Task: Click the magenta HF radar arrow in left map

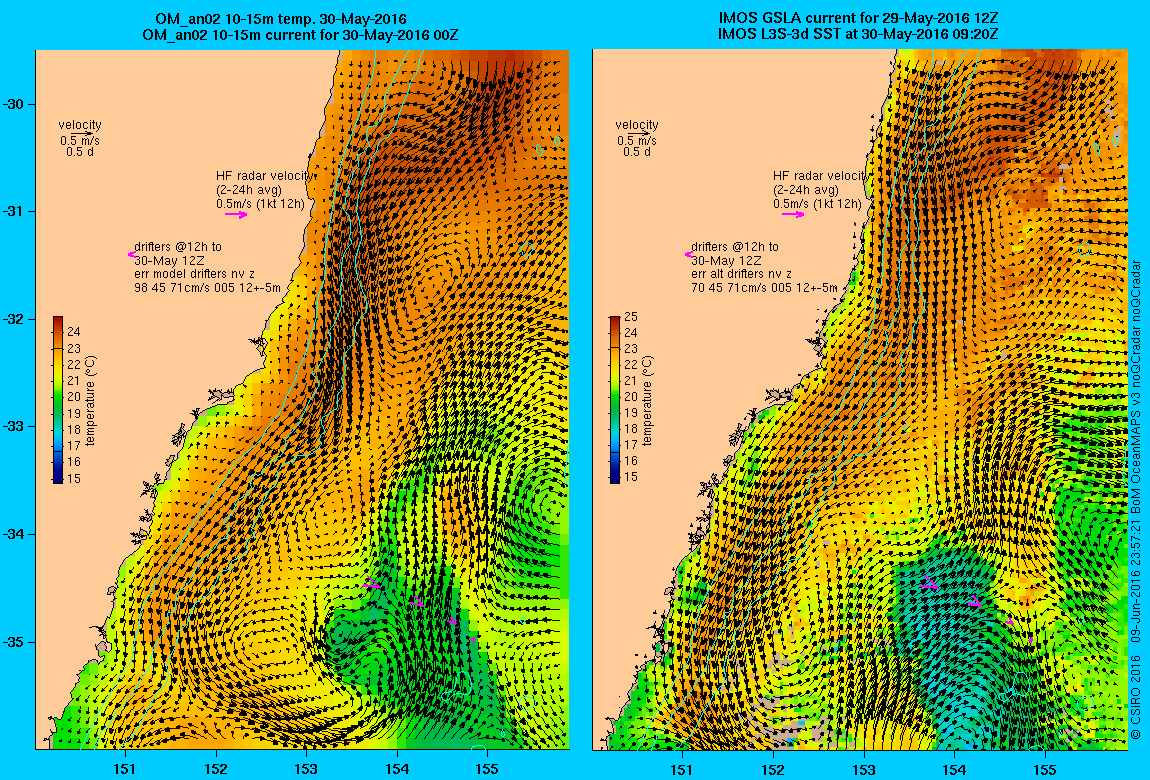Action: coord(236,215)
